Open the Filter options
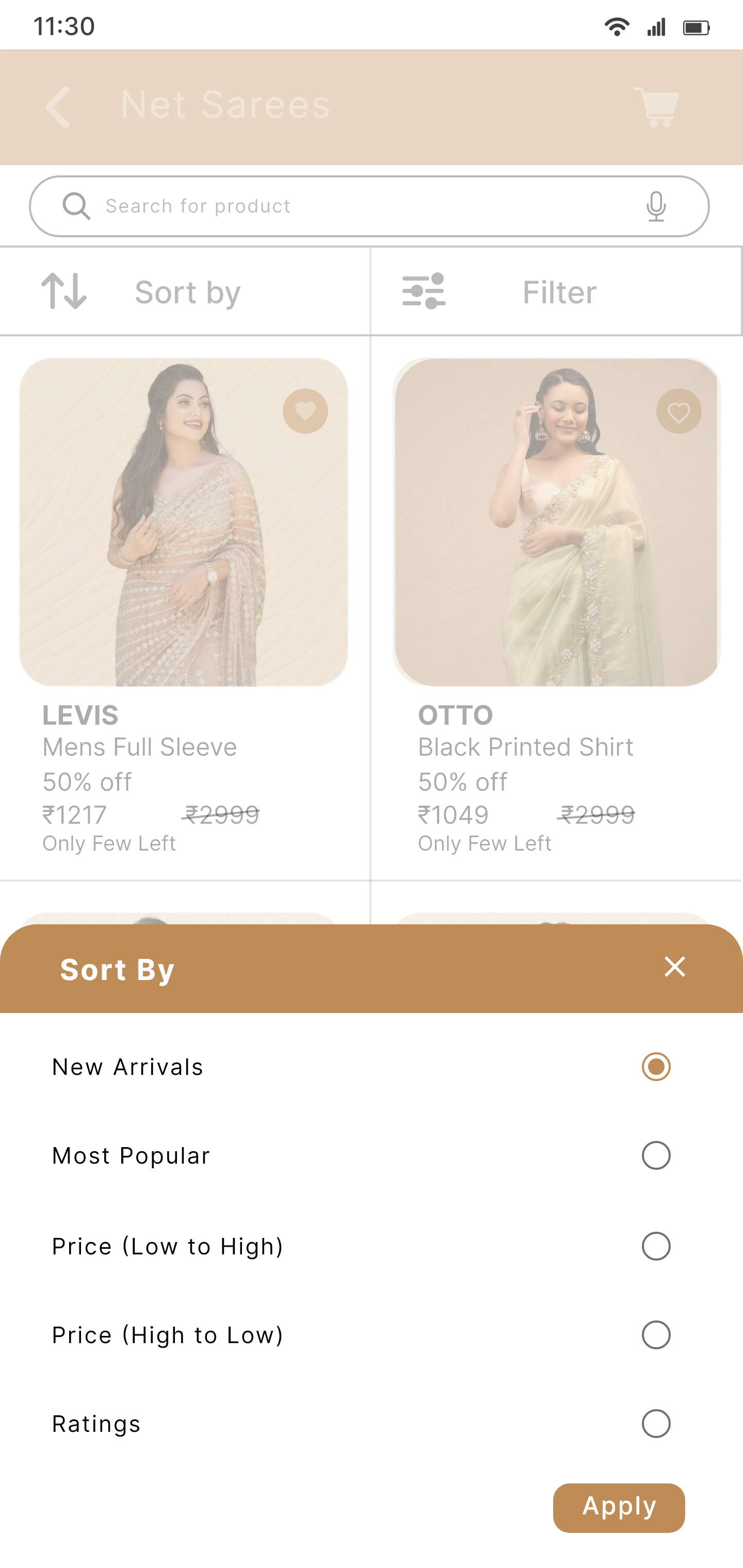The height and width of the screenshot is (1568, 743). tap(559, 292)
